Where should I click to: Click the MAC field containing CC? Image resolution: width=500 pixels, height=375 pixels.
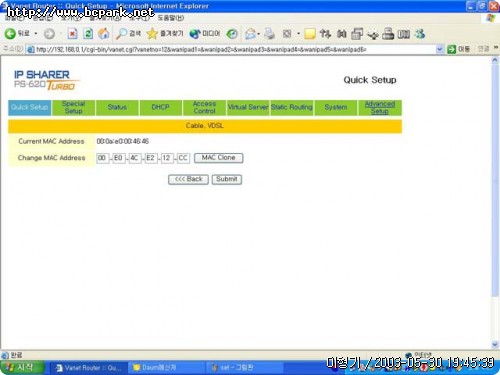(183, 158)
